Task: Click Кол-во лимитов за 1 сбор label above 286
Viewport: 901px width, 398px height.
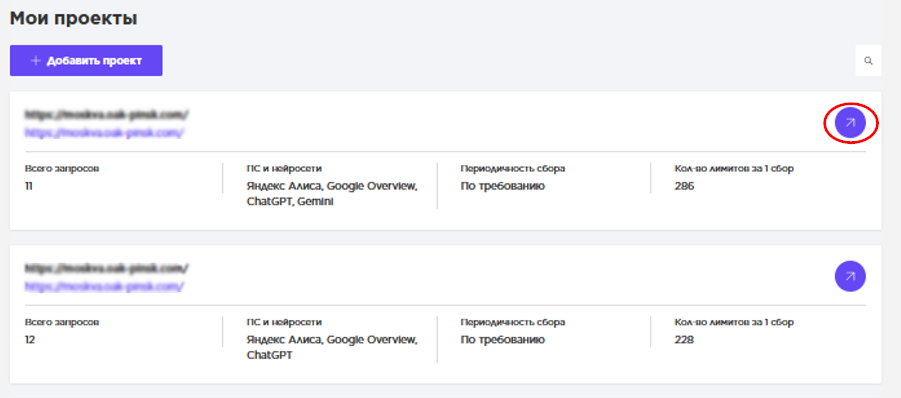Action: click(734, 169)
